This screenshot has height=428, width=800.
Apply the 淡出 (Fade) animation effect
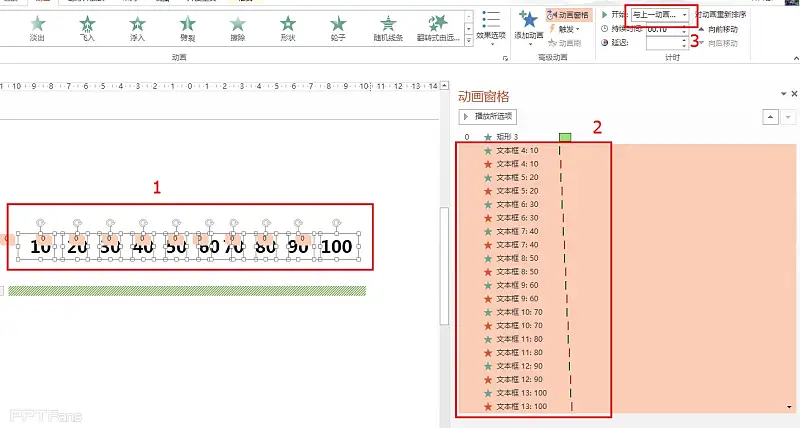coord(37,26)
